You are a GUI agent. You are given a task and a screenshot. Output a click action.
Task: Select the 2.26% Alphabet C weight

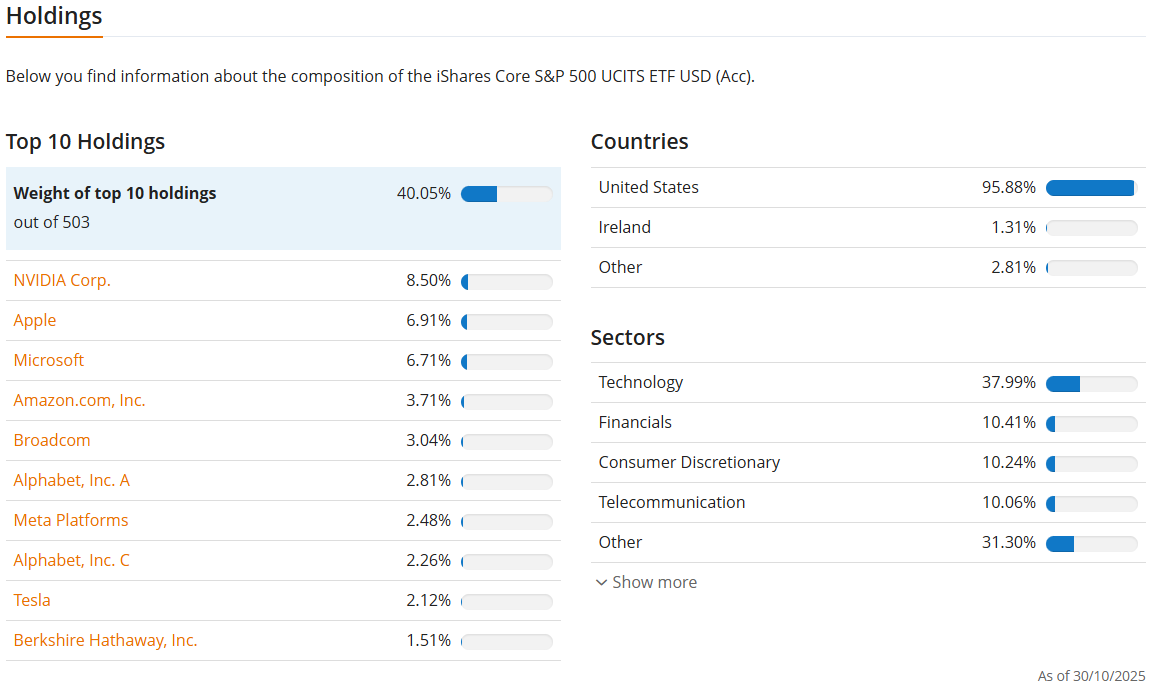click(428, 560)
